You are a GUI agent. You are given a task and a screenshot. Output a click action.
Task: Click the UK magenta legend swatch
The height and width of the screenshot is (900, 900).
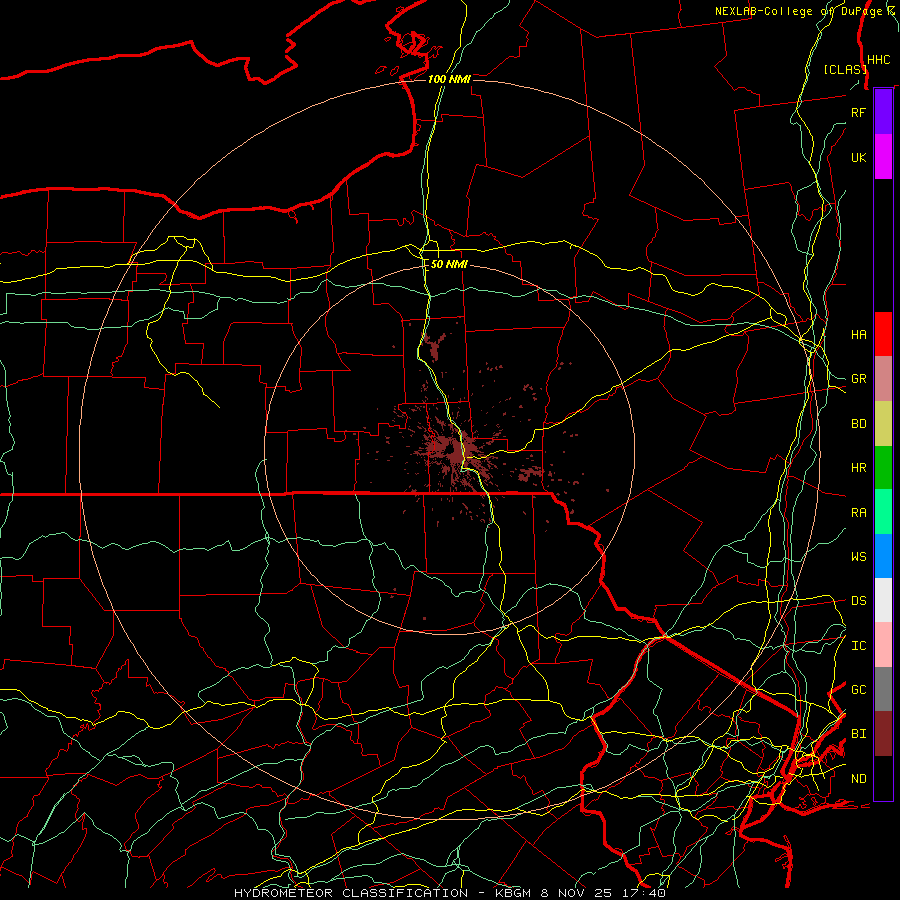coord(883,157)
